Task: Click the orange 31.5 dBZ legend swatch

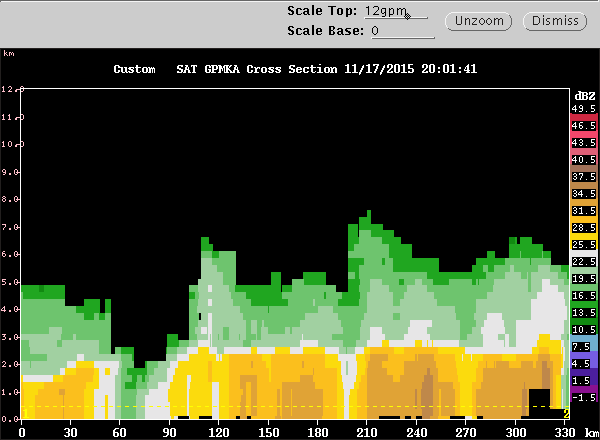Action: (x=583, y=212)
